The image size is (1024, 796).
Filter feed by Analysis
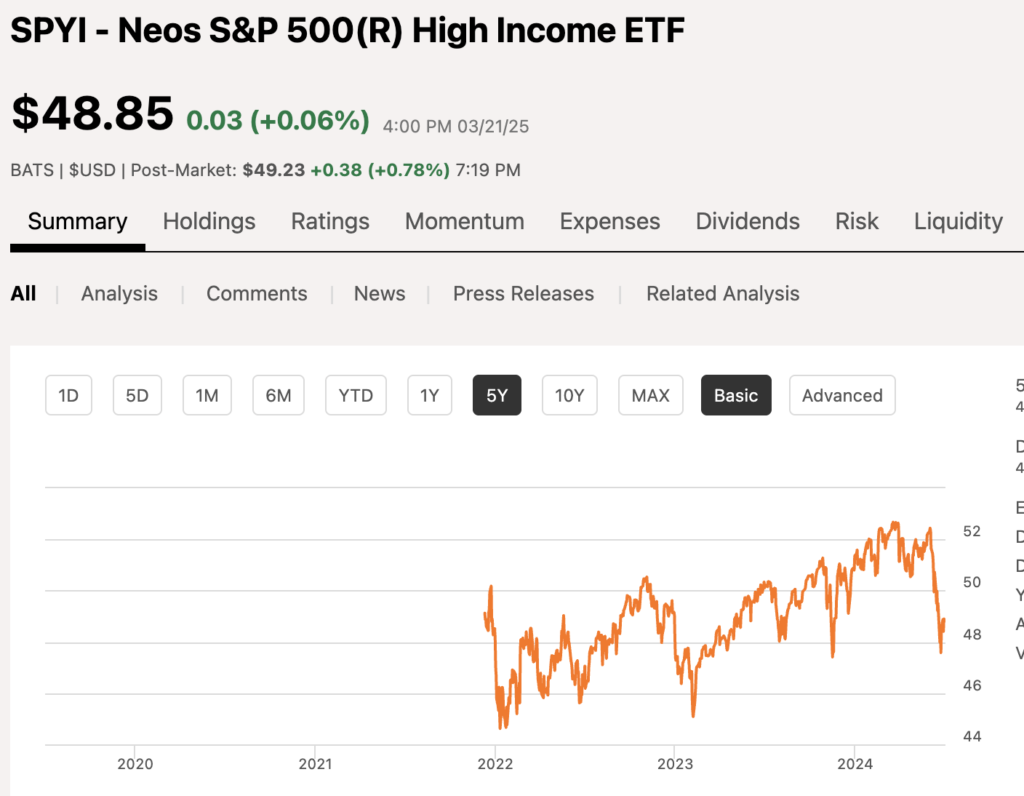(120, 294)
